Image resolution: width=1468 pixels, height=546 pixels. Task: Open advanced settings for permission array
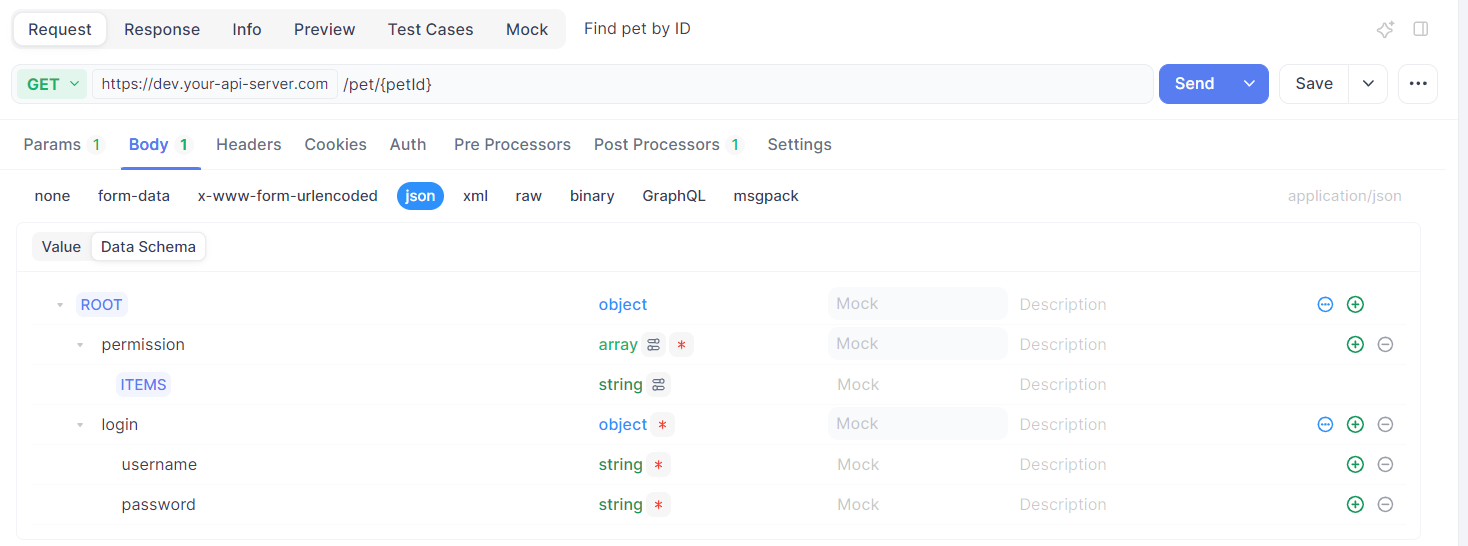pyautogui.click(x=654, y=344)
